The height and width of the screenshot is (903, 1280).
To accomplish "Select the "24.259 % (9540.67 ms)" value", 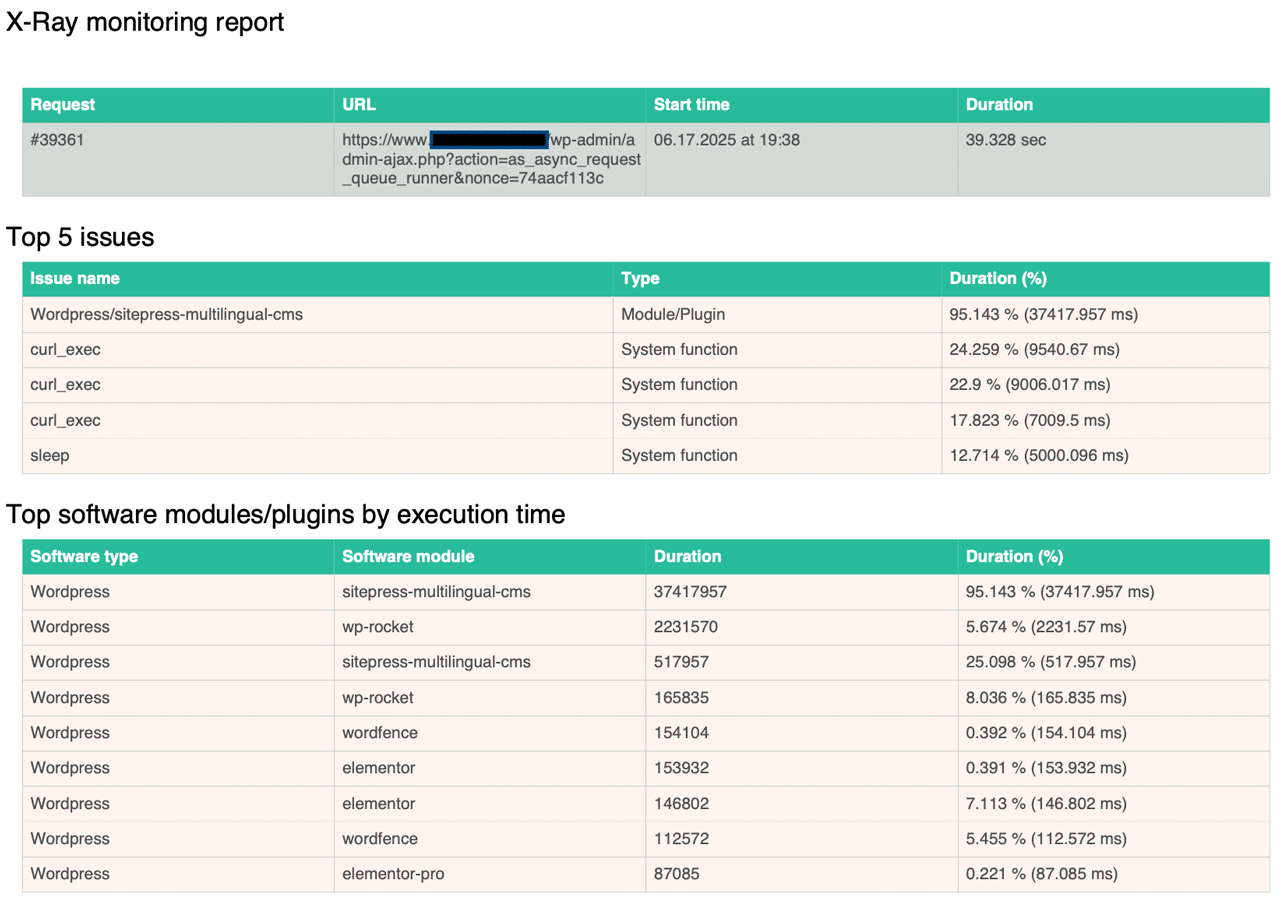I will click(x=1035, y=350).
